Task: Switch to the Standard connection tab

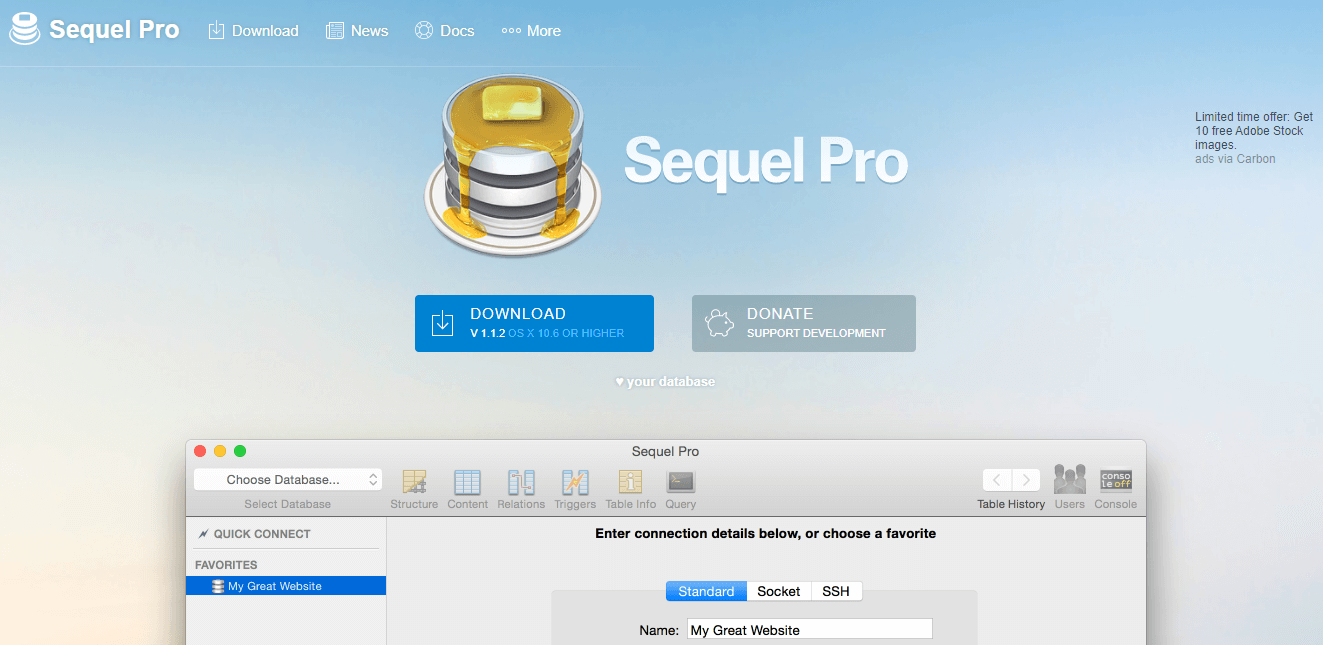Action: tap(706, 591)
